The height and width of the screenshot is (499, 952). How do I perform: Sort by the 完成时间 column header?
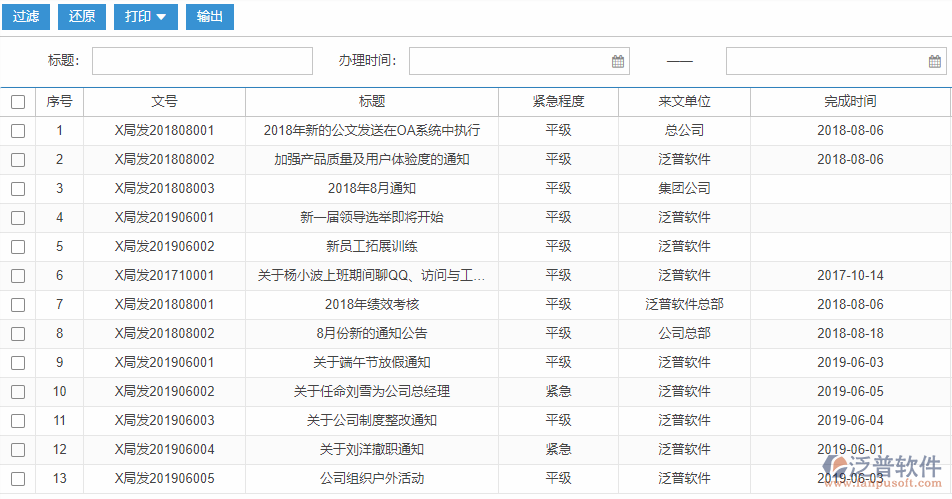(x=850, y=101)
